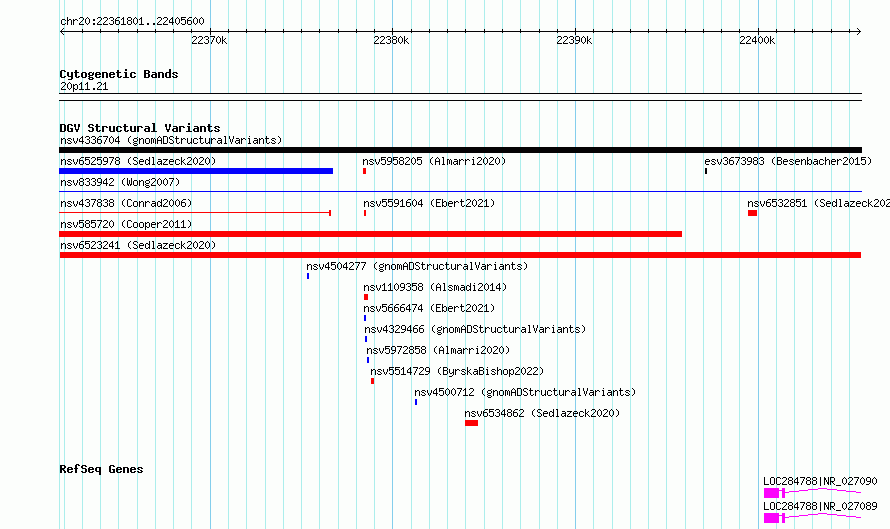The height and width of the screenshot is (529, 890).
Task: Click the blue nsv4500712 variant marker
Action: (x=416, y=402)
